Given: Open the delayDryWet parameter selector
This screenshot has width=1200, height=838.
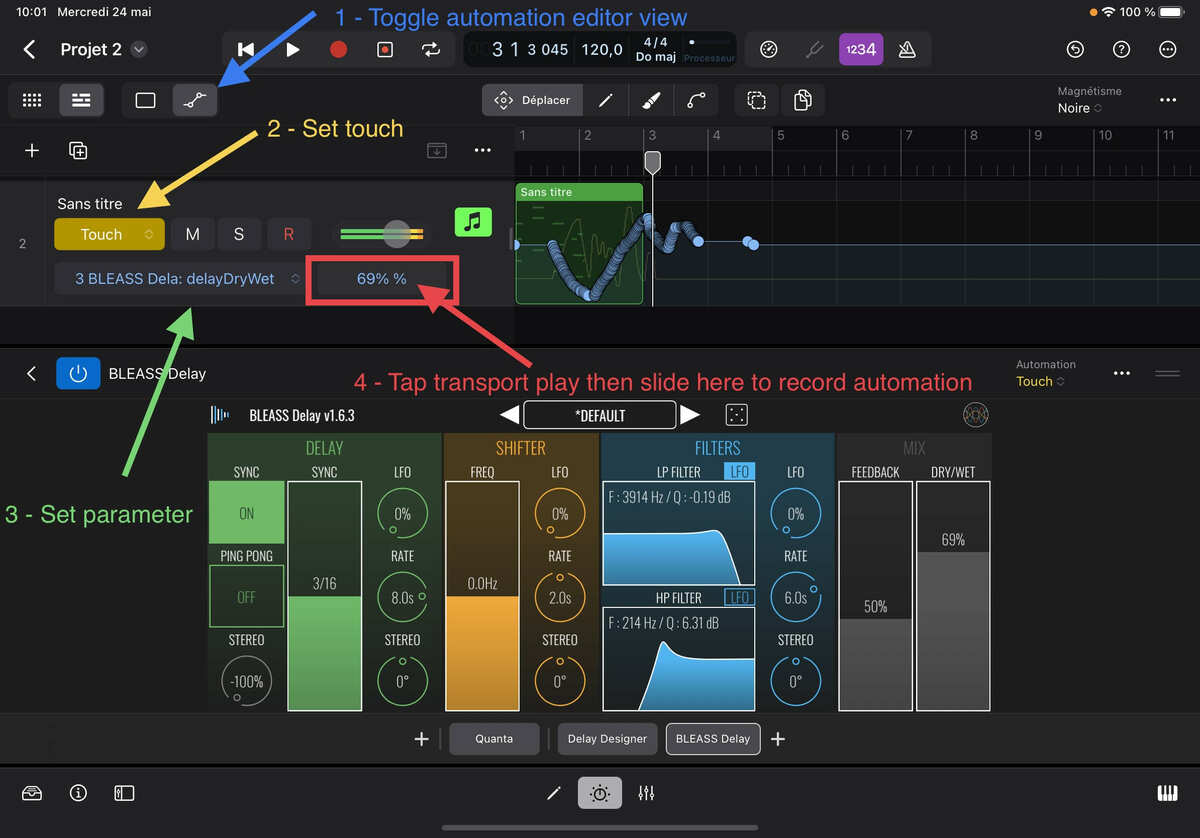Looking at the screenshot, I should tap(180, 278).
